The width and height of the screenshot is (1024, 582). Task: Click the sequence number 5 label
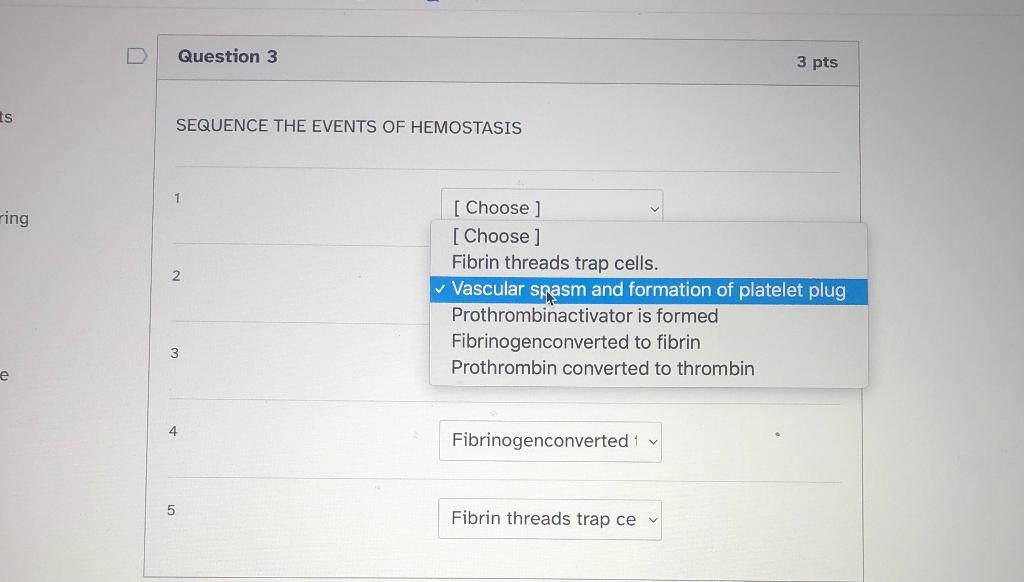[x=171, y=510]
